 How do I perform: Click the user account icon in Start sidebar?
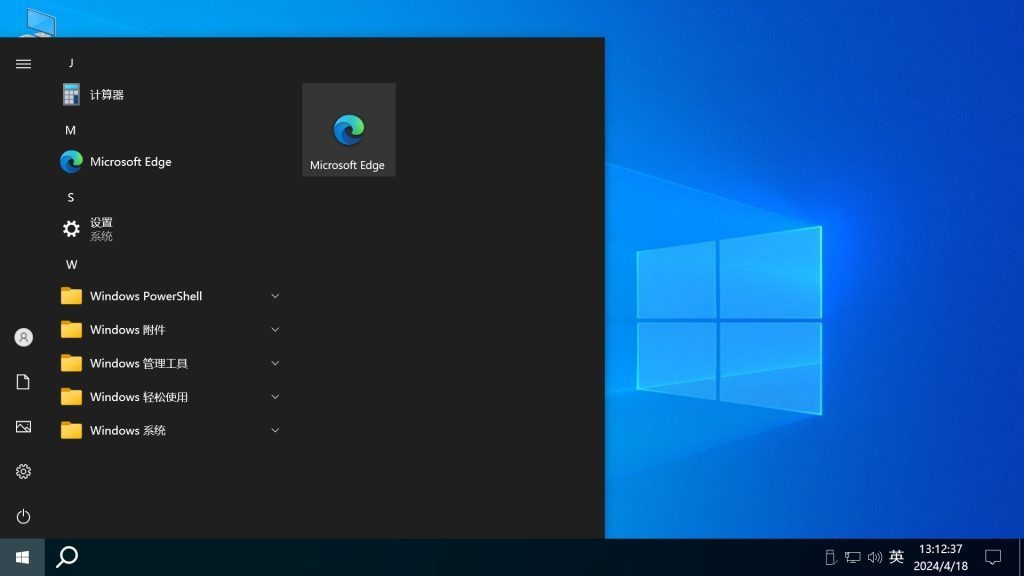(23, 337)
